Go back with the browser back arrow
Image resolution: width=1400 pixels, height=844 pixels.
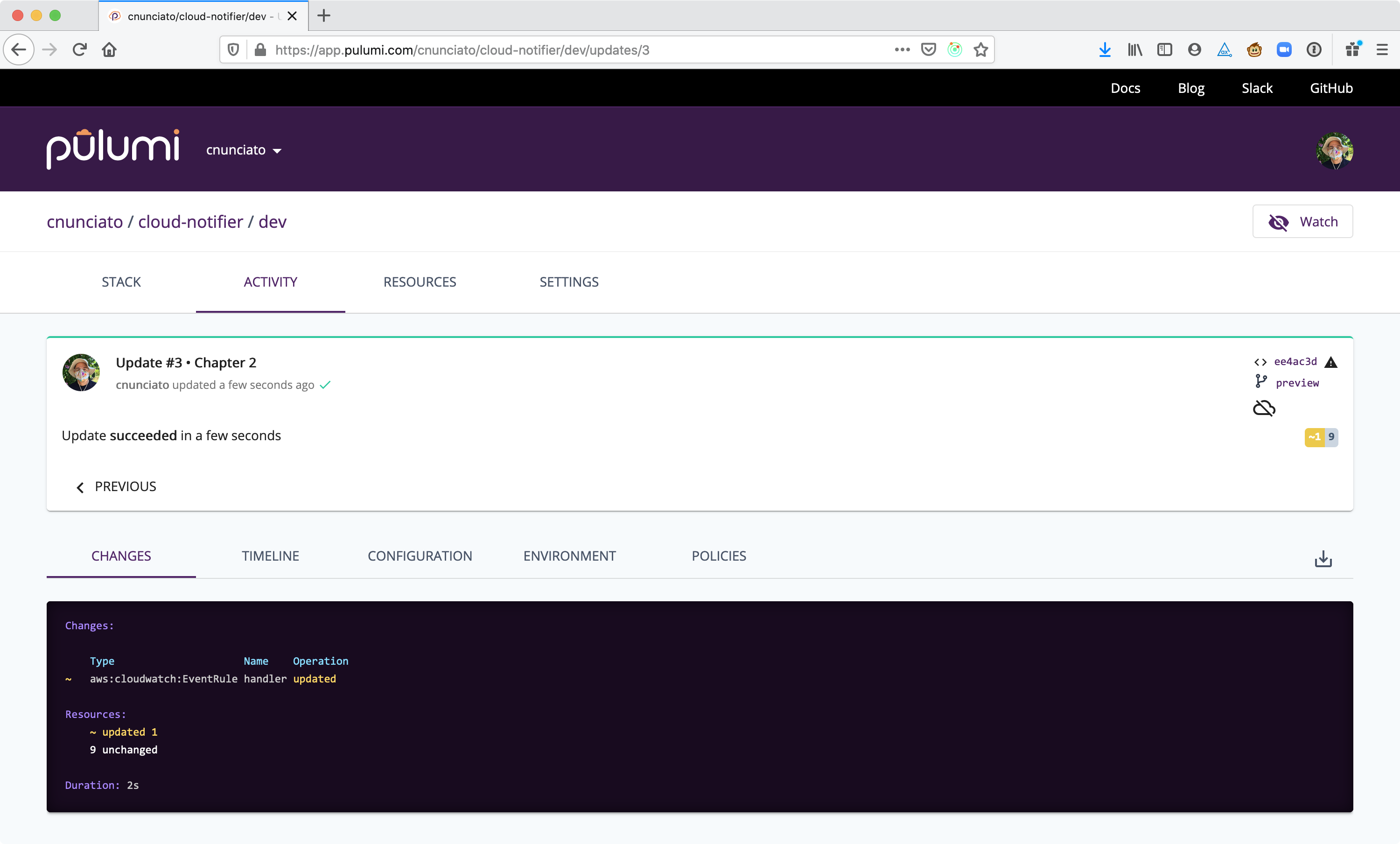19,50
